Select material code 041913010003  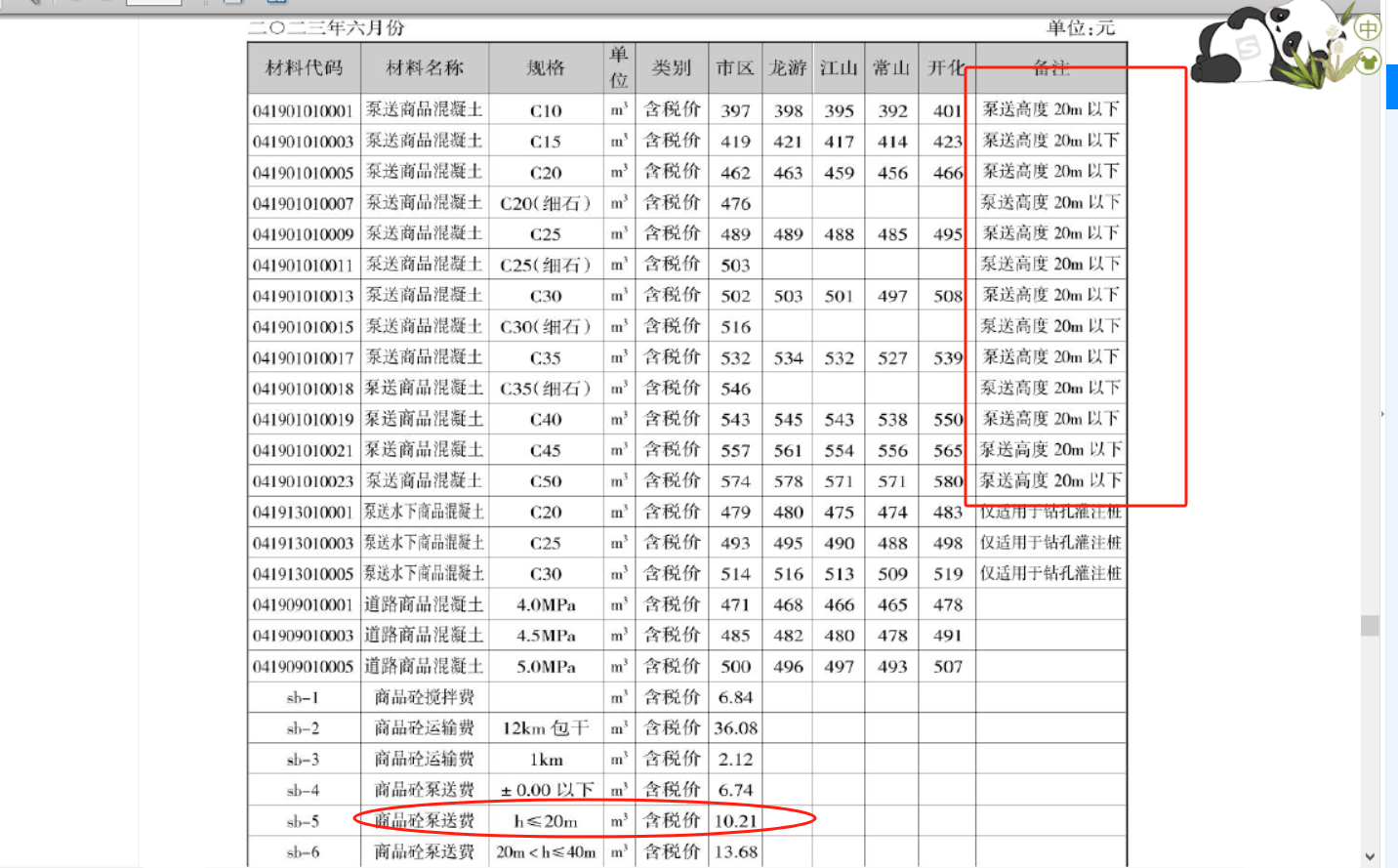tap(303, 543)
